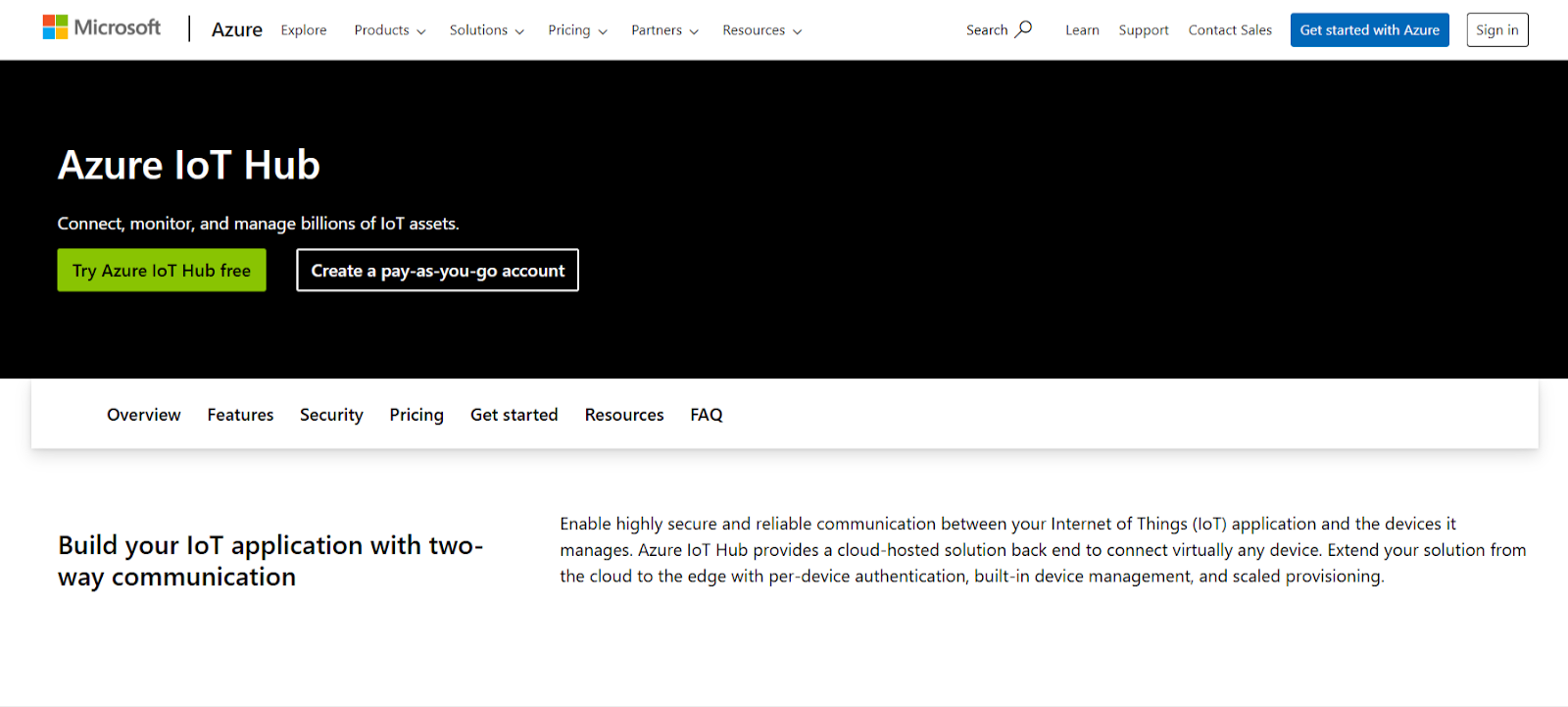Click the 'Connect, monitor, and manage billions' tagline
Screen dimensions: 1568x707
tap(258, 224)
